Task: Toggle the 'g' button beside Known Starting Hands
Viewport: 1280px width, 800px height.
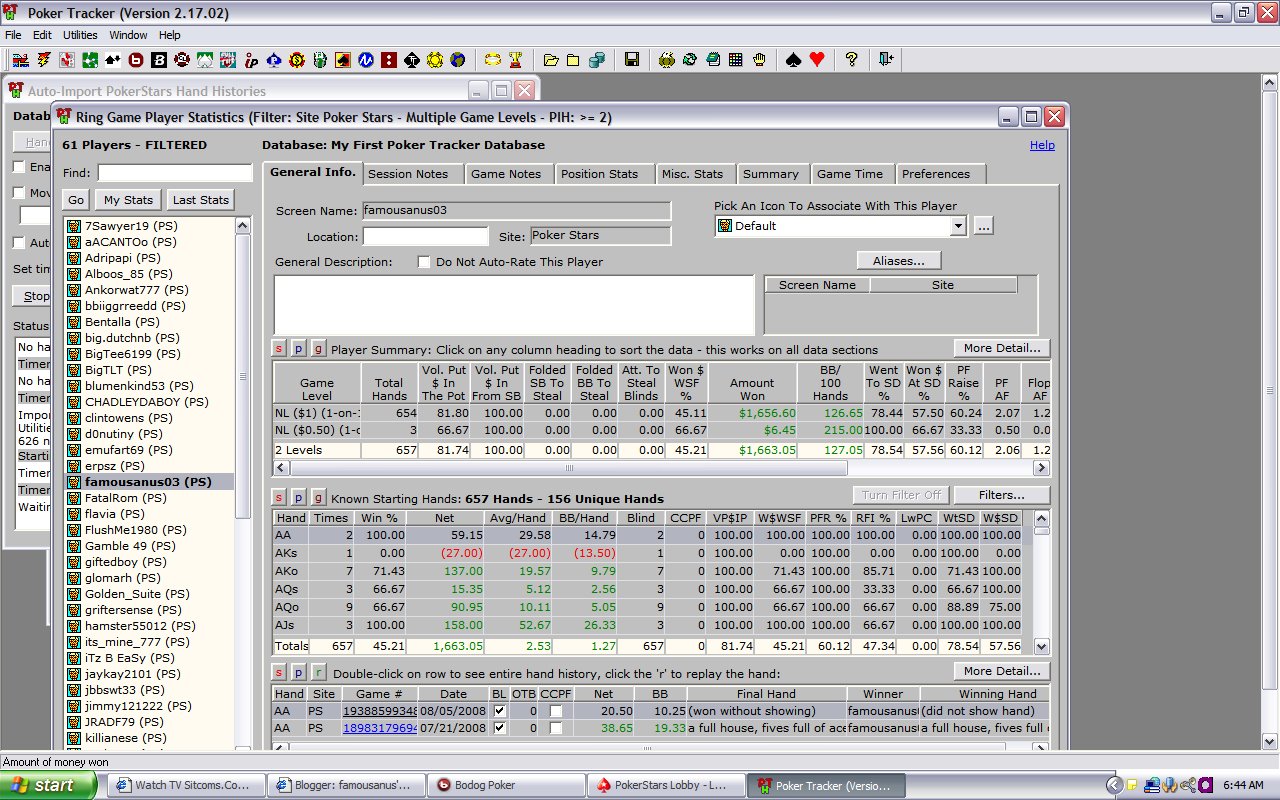Action: coord(318,497)
